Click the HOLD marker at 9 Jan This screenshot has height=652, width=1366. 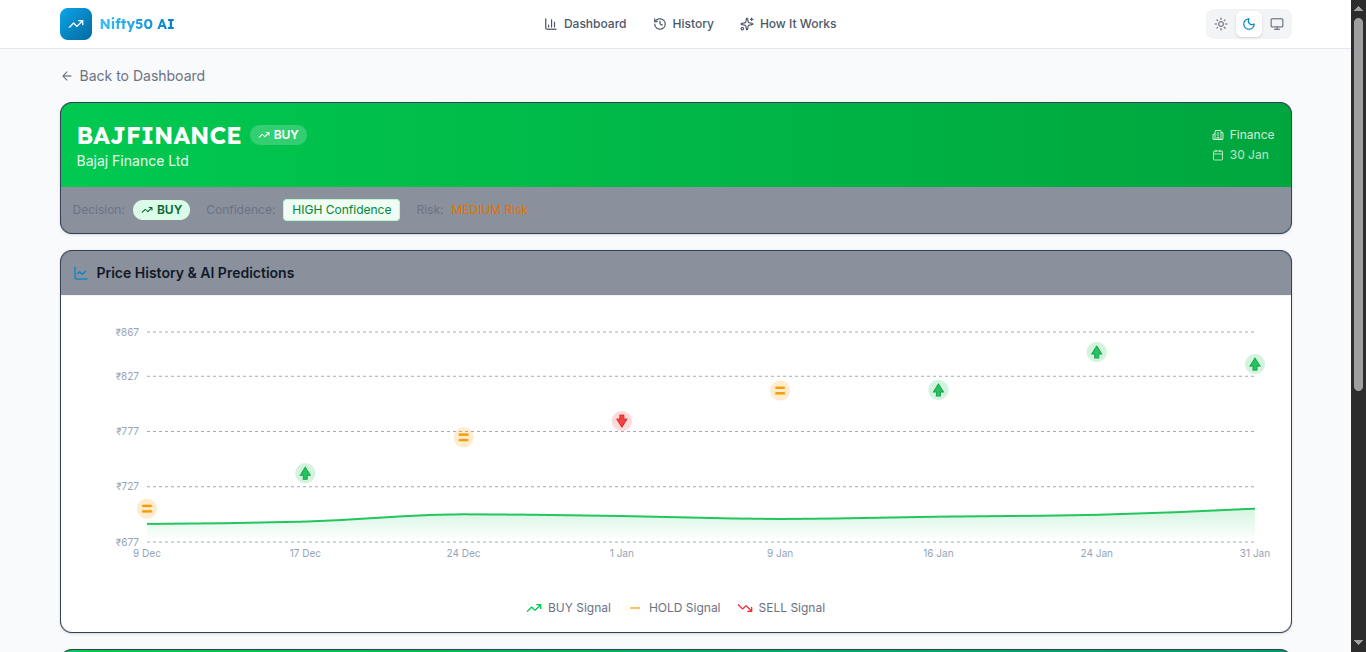pos(780,390)
